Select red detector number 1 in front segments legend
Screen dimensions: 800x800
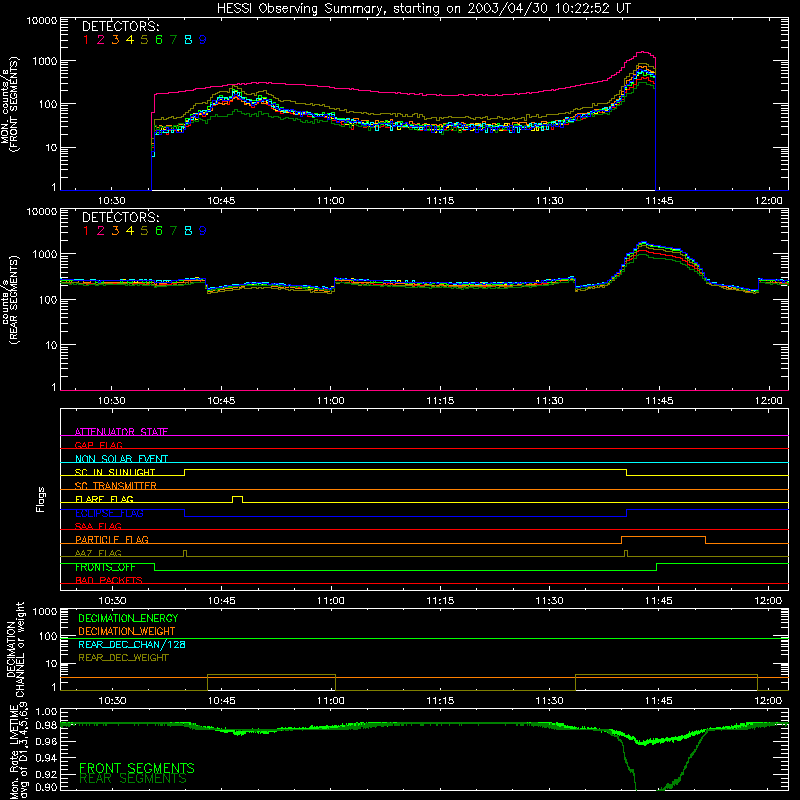86,40
